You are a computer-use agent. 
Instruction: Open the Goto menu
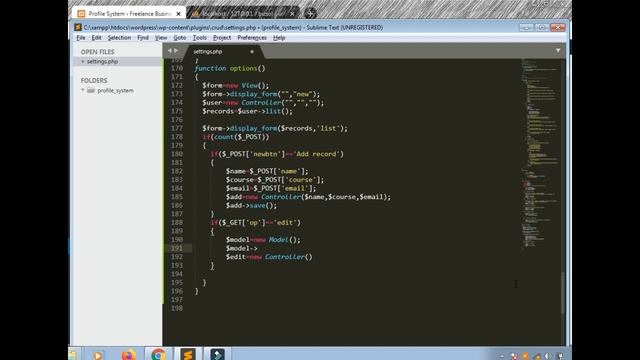180,38
